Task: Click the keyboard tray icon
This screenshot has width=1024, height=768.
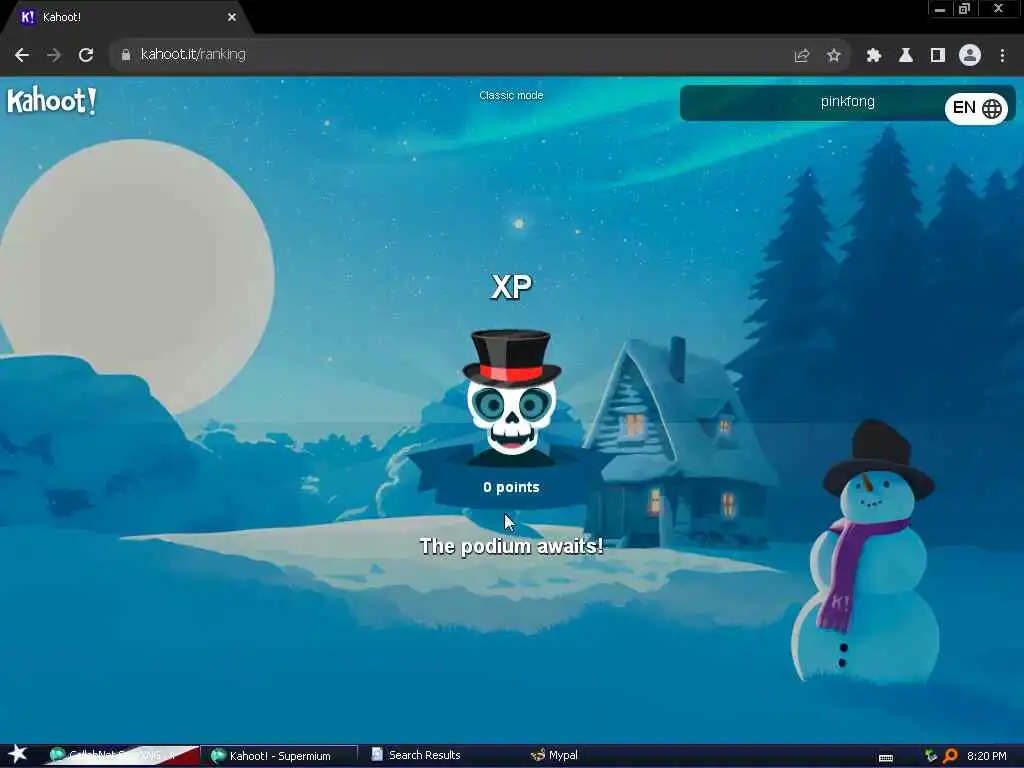Action: point(886,758)
